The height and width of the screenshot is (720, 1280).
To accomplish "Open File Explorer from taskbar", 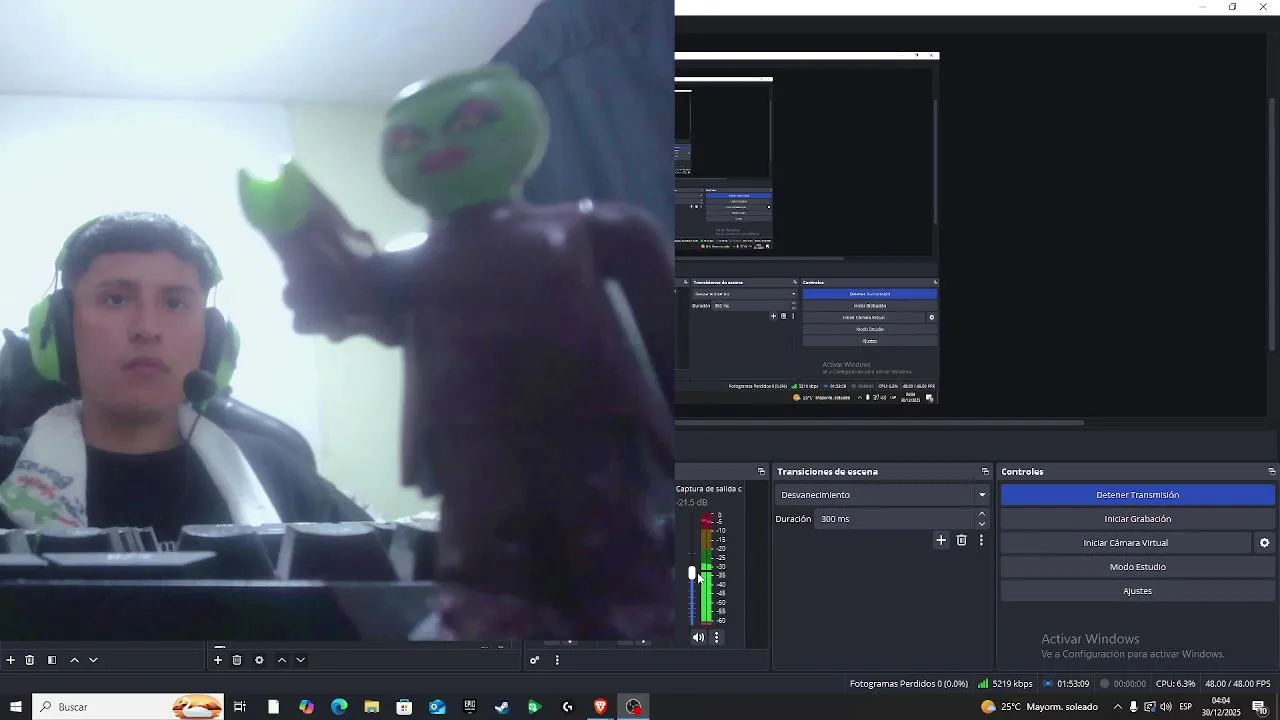I will 371,707.
